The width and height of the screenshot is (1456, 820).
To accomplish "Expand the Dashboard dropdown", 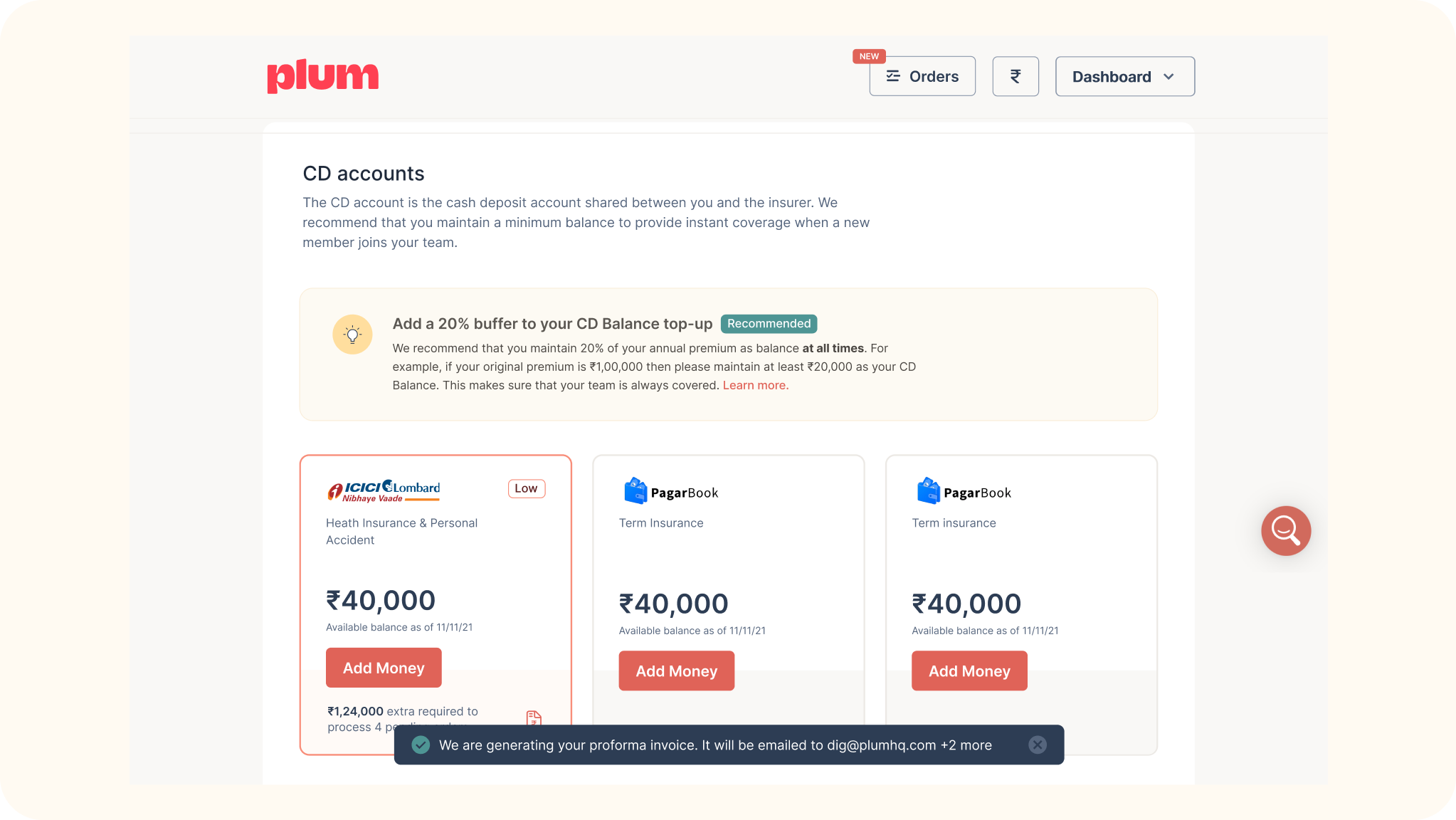I will coord(1124,76).
